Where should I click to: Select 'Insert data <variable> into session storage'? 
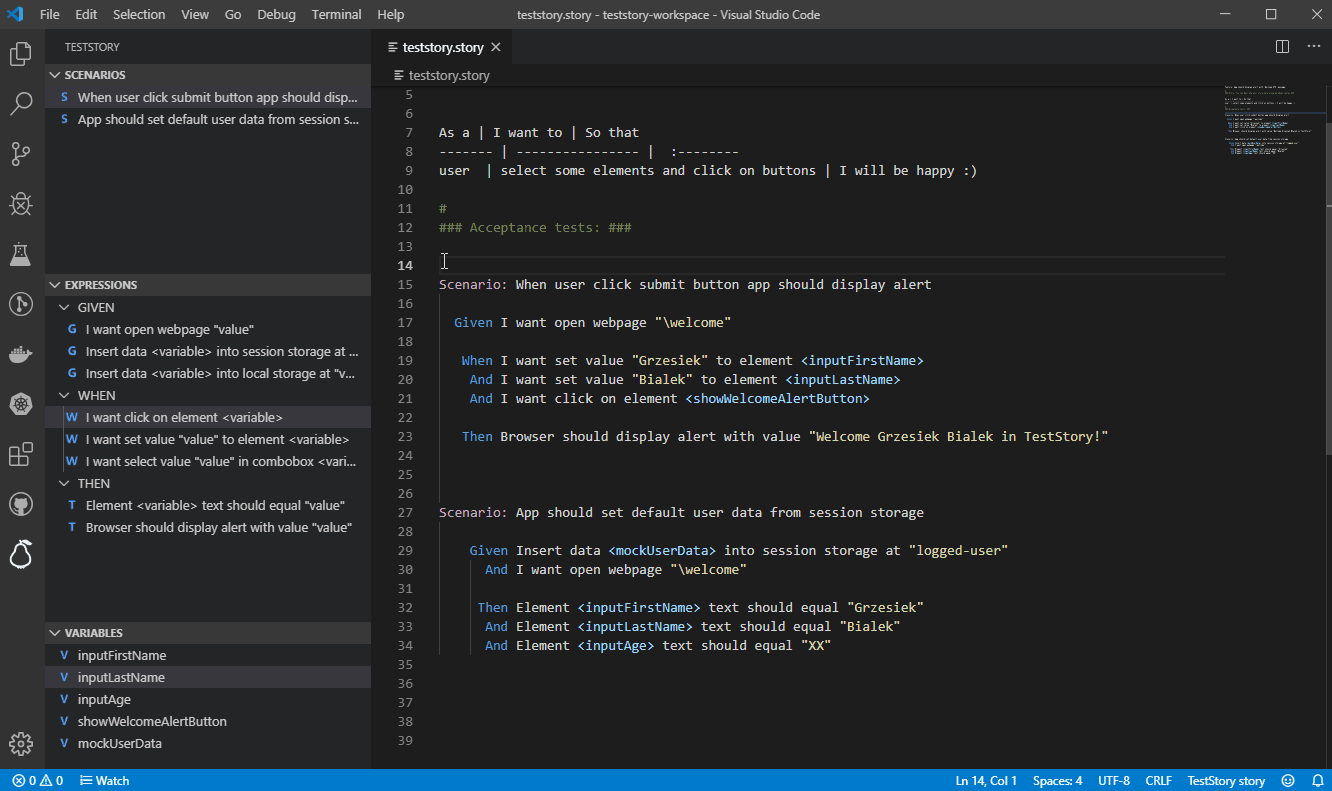[208, 352]
